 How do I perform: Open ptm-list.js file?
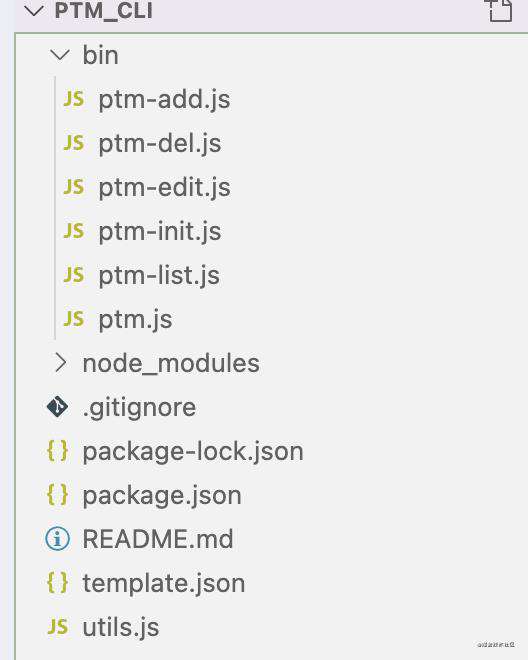(159, 275)
